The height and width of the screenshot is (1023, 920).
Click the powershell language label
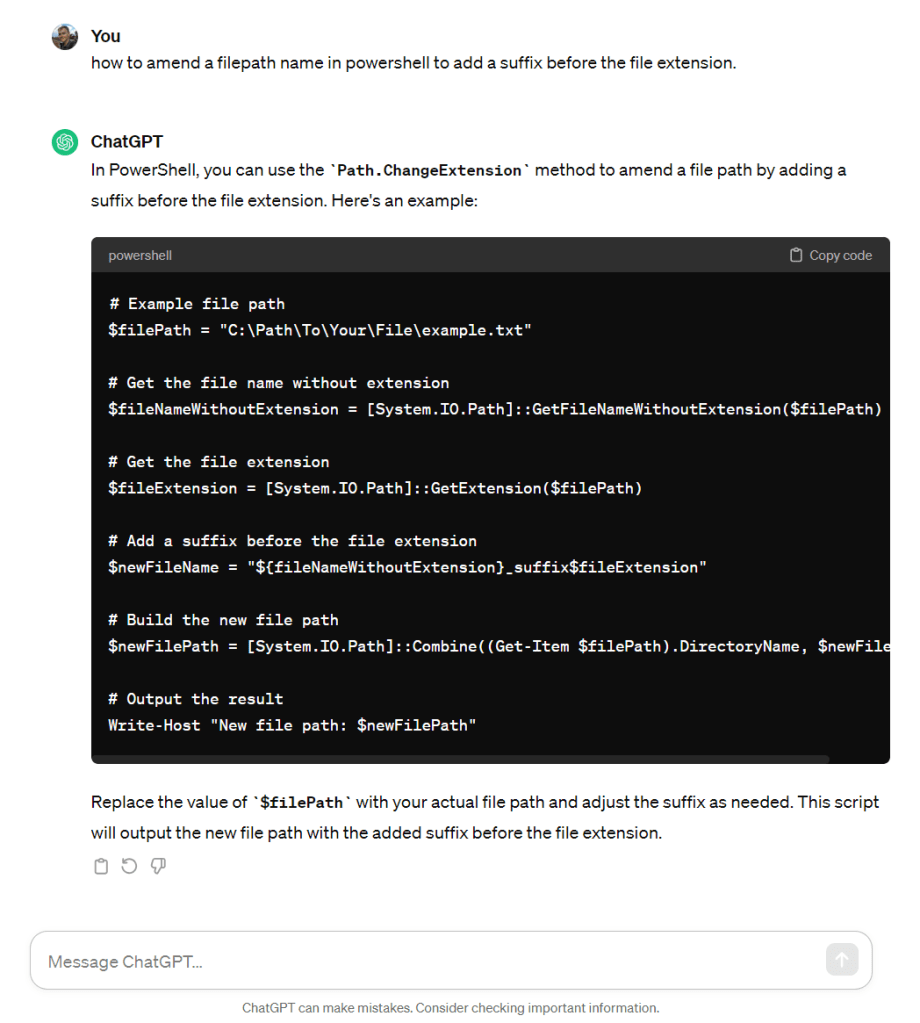pyautogui.click(x=140, y=255)
